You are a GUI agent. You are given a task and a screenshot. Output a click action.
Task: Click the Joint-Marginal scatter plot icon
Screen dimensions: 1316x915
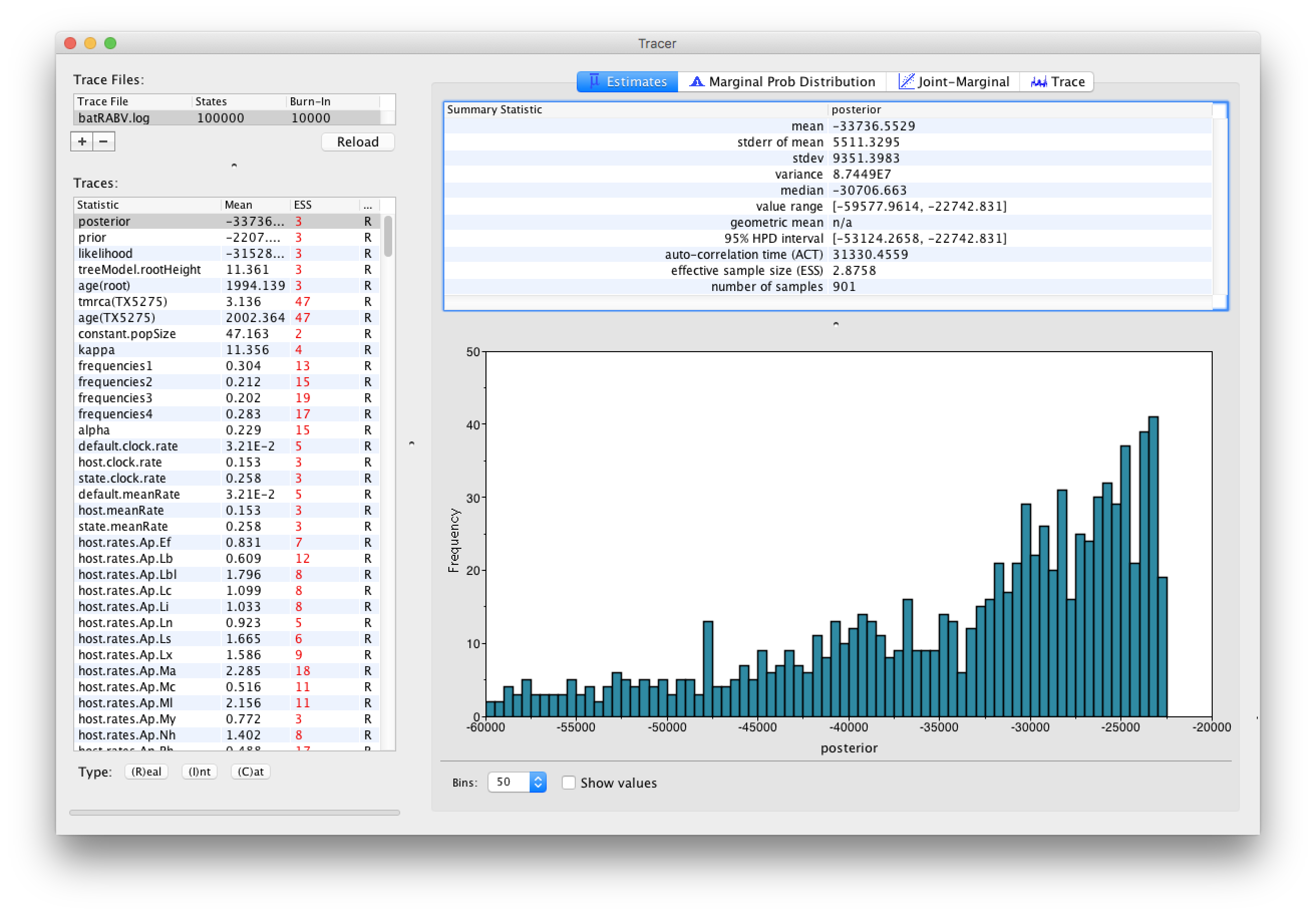click(x=906, y=81)
